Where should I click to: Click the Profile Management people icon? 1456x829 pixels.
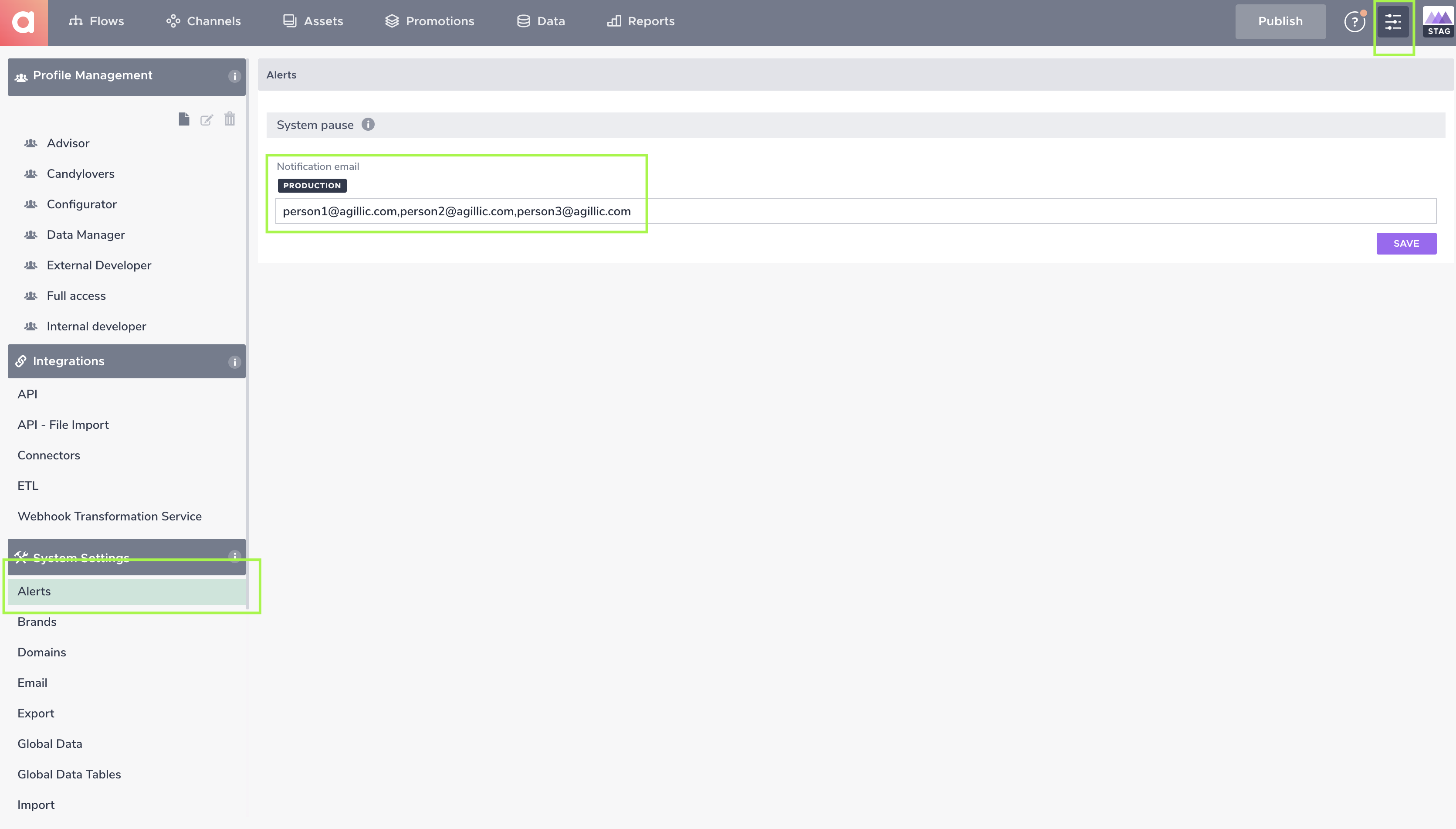coord(21,77)
